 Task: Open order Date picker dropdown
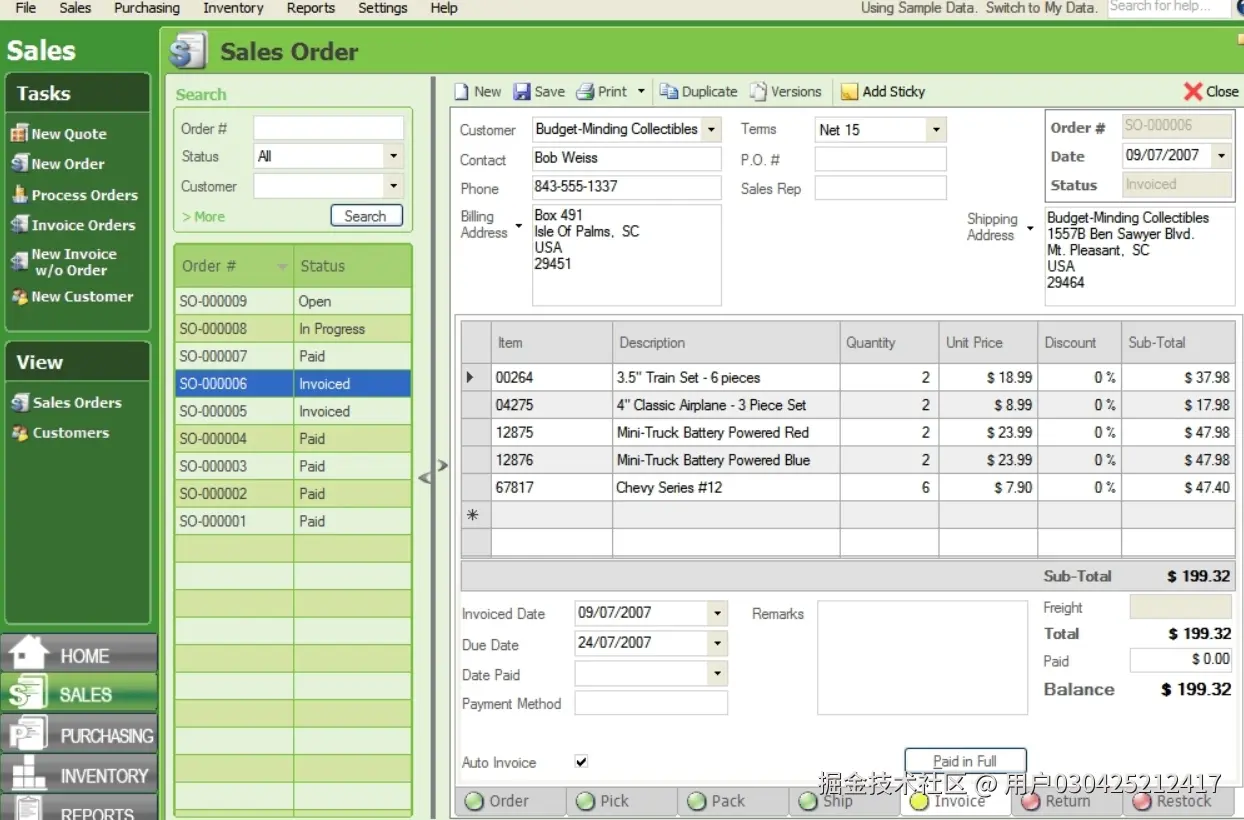pyautogui.click(x=1222, y=155)
